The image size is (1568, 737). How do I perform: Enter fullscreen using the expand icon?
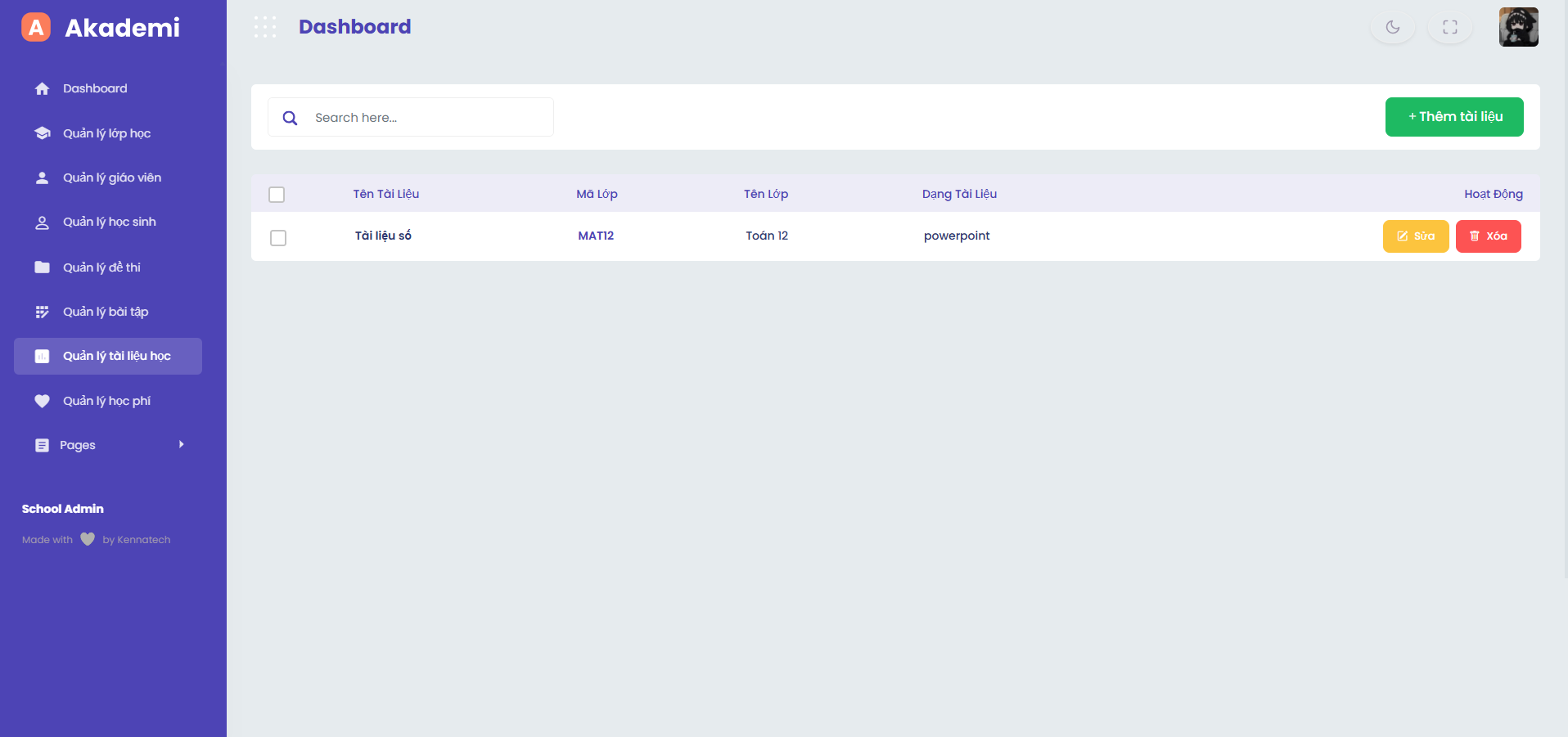pos(1449,27)
